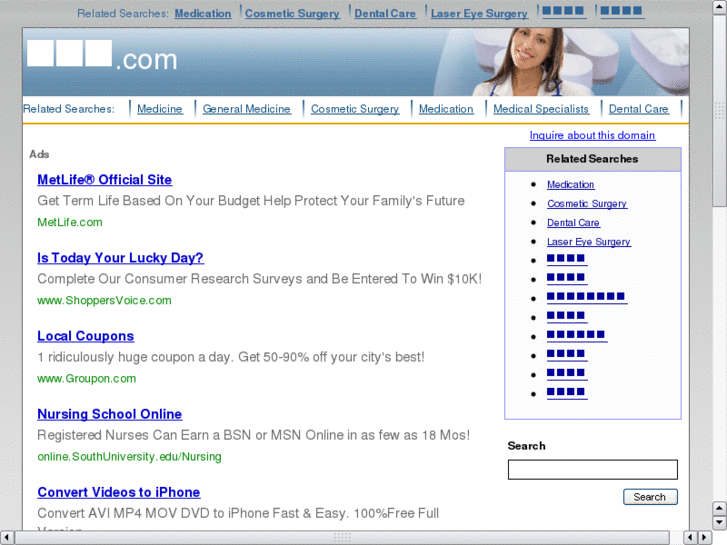727x545 pixels.
Task: Open the Convert Videos to iPhone ad
Action: (x=119, y=492)
